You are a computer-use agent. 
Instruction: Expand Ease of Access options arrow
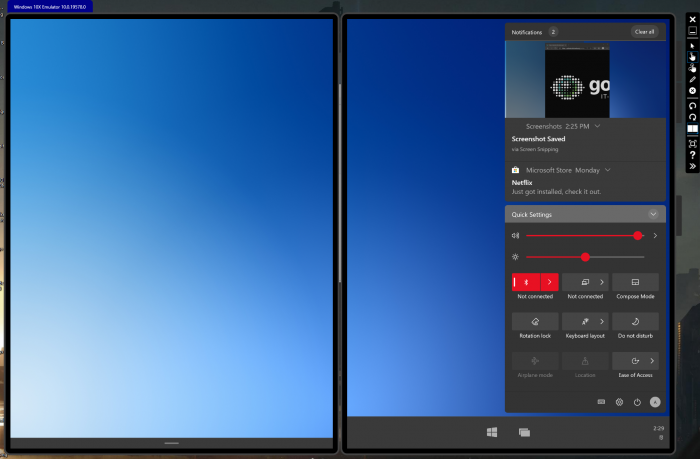(x=652, y=361)
